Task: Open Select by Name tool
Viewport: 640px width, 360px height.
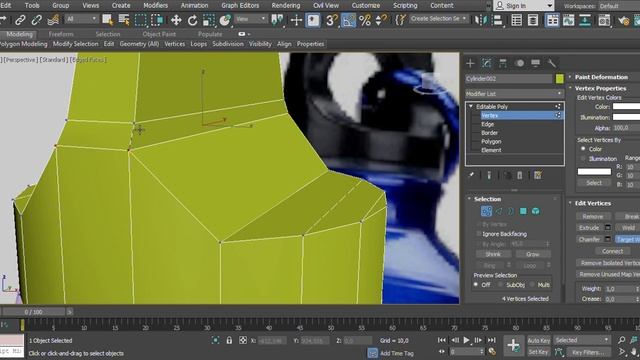Action: [x=124, y=20]
